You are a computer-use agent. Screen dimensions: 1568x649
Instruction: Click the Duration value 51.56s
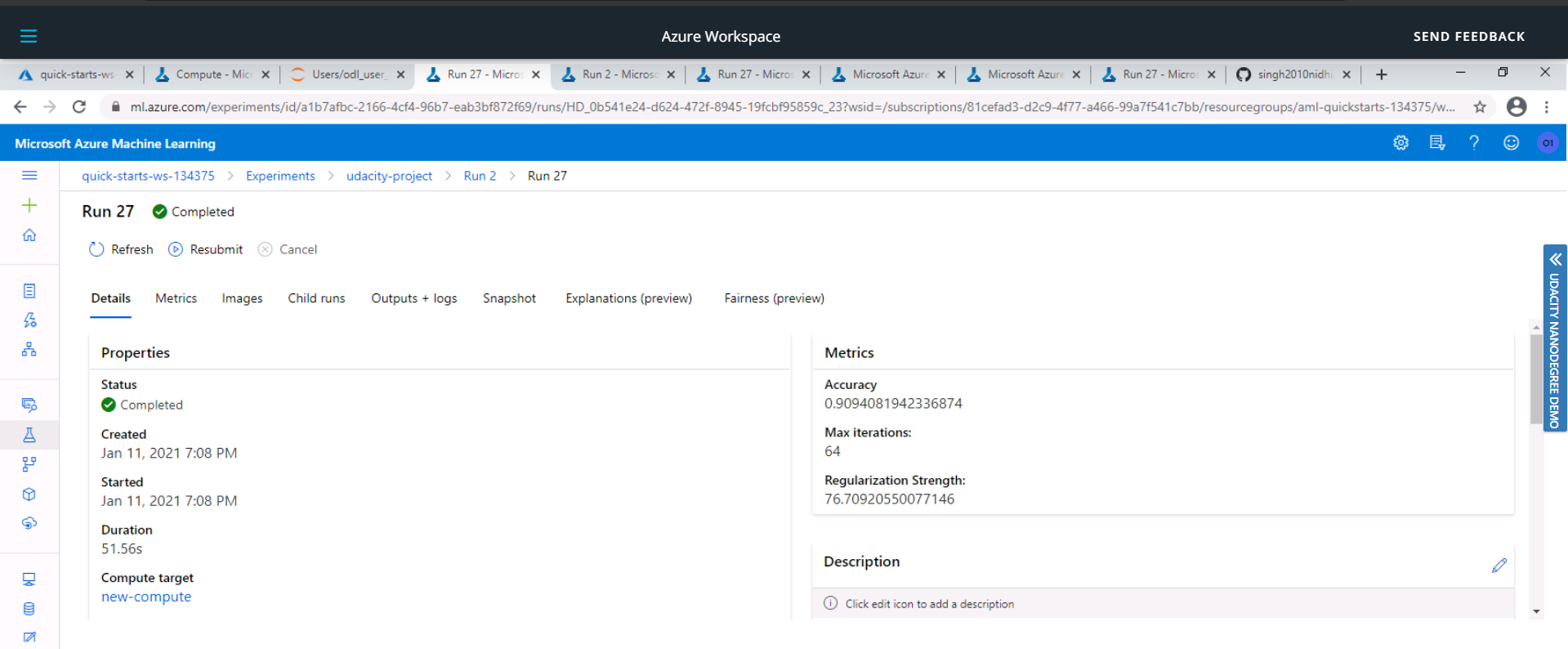(x=122, y=549)
